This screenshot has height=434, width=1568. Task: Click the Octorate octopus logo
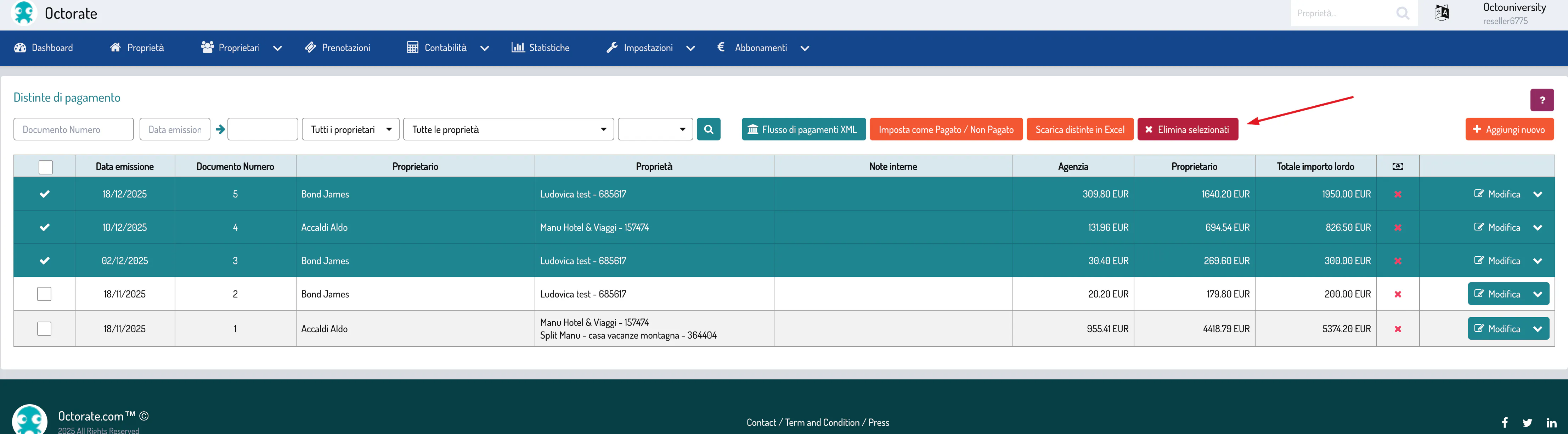[x=24, y=13]
